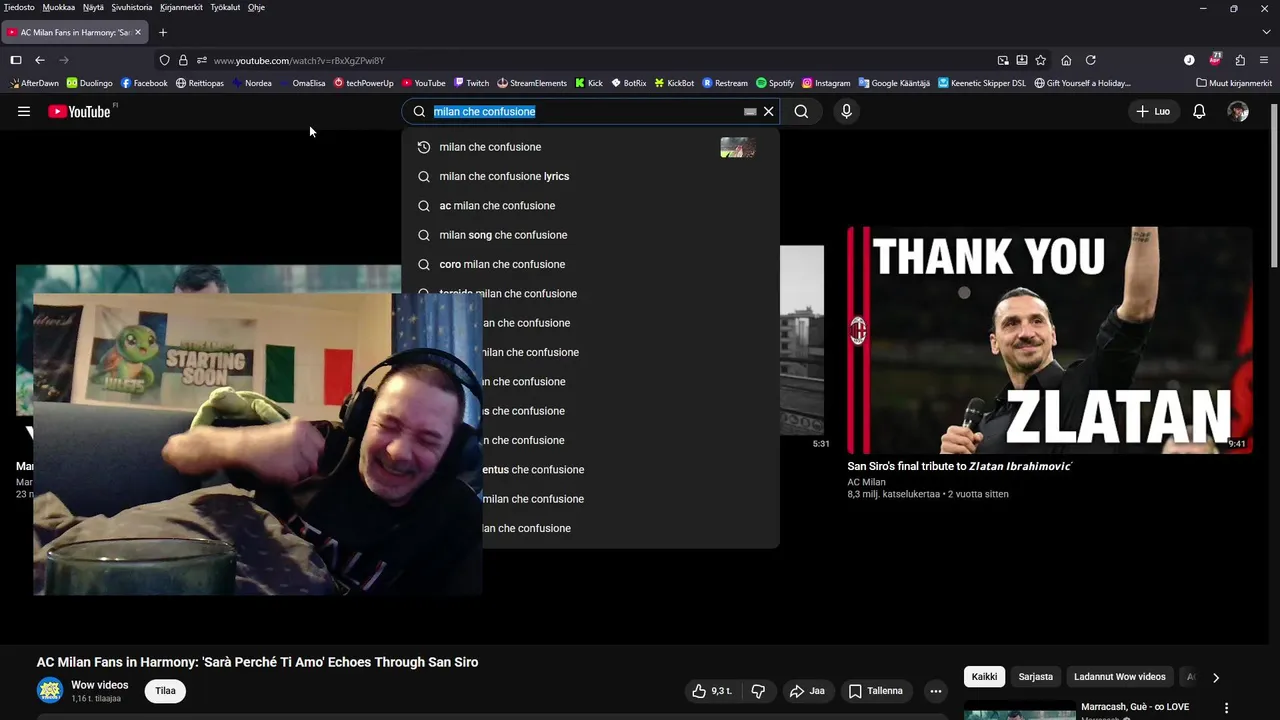Screen dimensions: 1280x720
Task: Go to browser home page icon
Action: 1066,60
